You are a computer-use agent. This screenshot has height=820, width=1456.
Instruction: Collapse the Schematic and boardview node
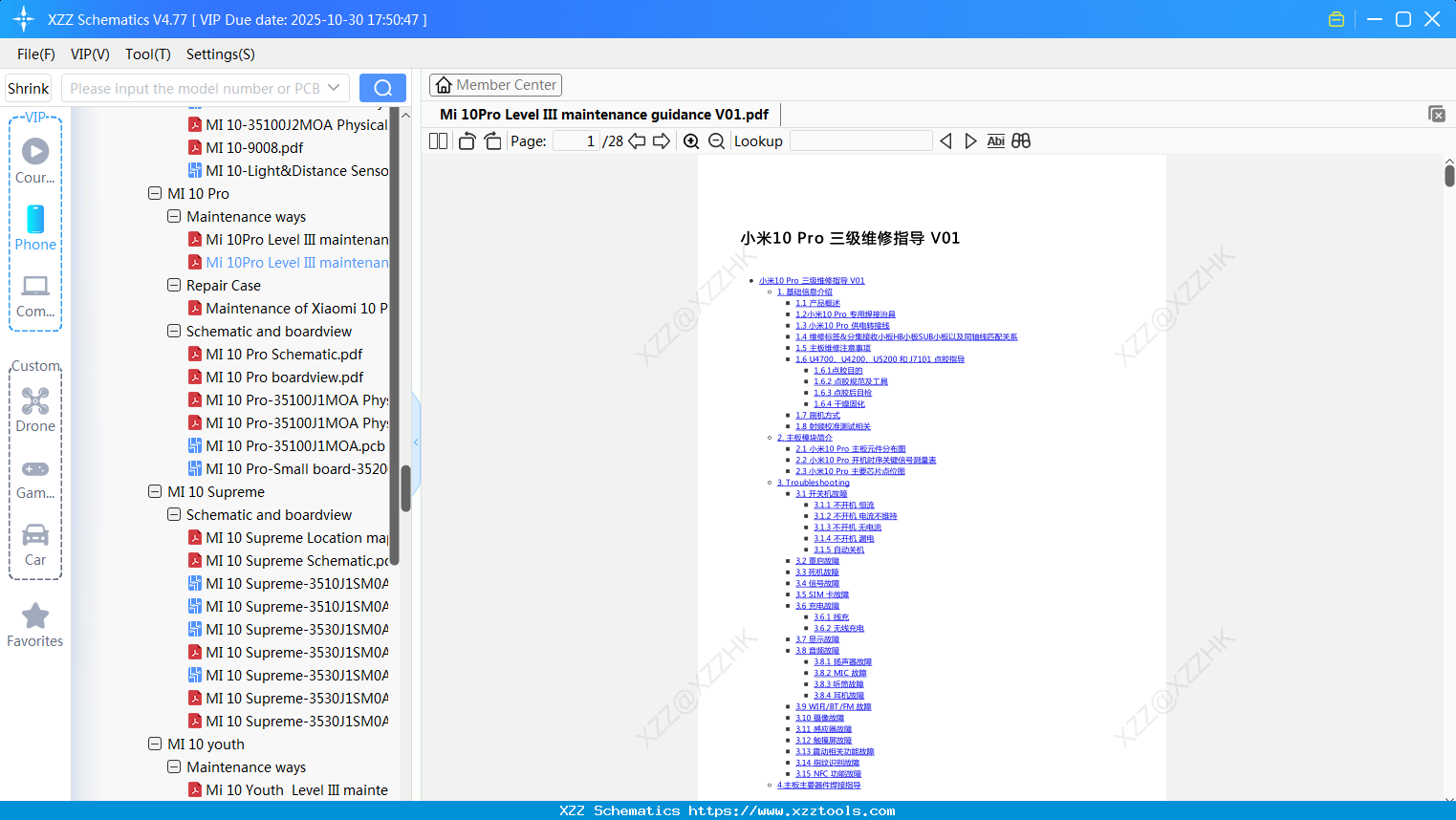point(174,331)
